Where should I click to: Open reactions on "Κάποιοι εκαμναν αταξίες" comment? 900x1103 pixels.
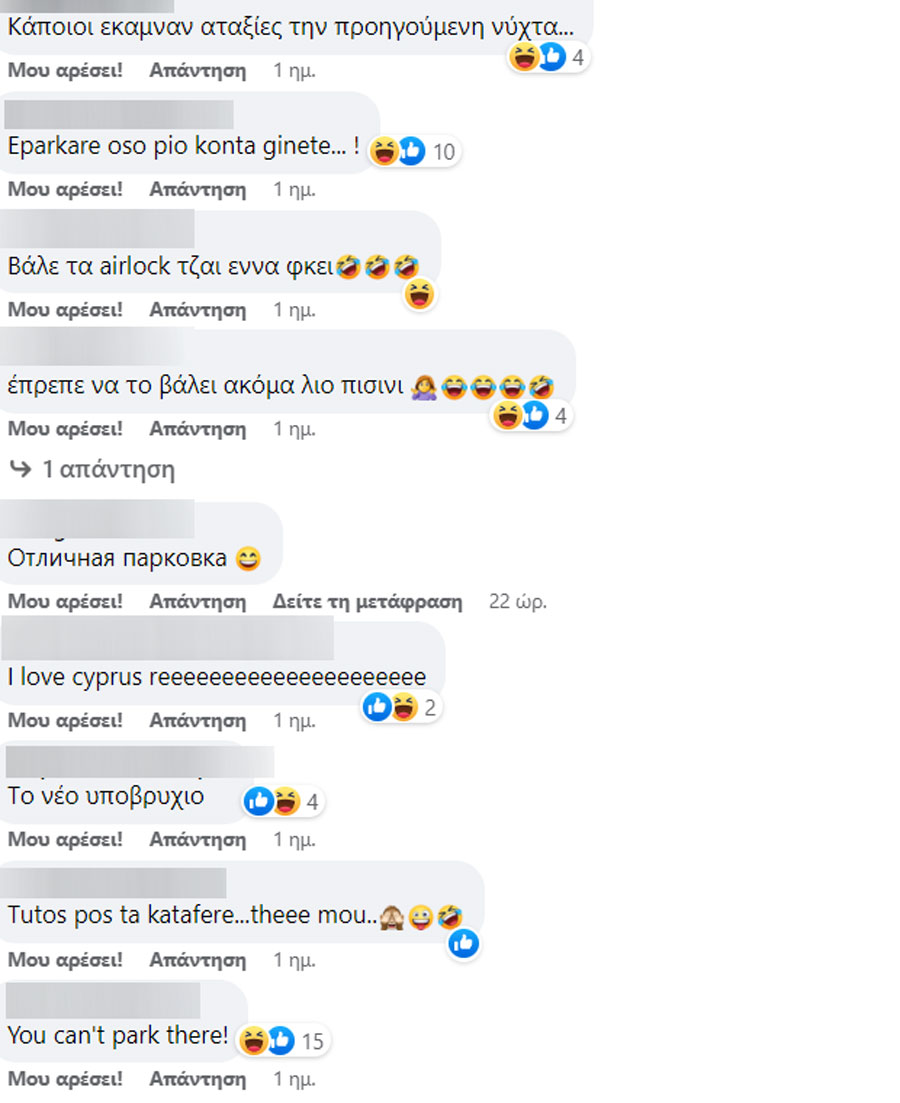point(548,57)
